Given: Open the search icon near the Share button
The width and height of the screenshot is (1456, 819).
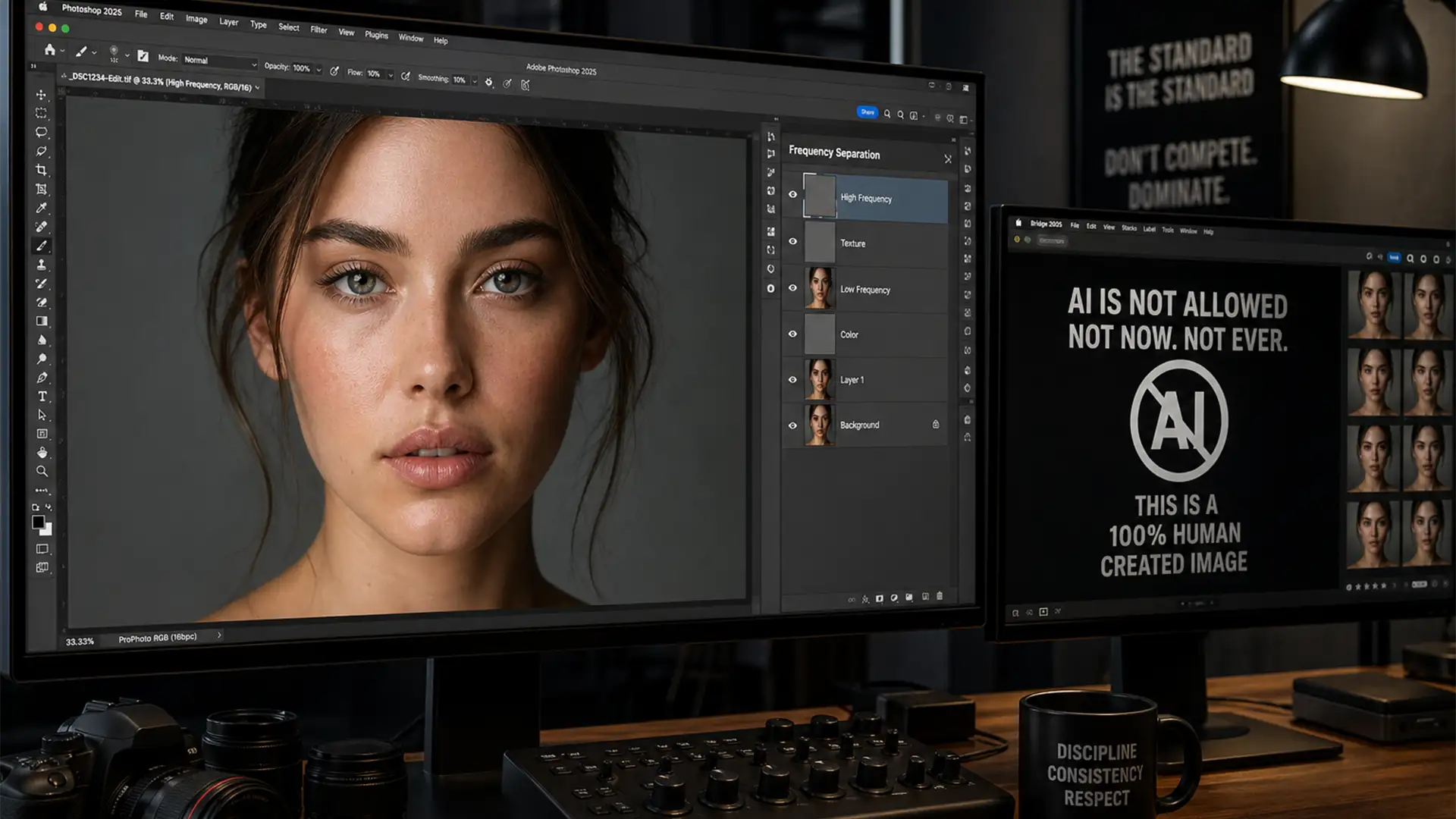Looking at the screenshot, I should [x=887, y=112].
